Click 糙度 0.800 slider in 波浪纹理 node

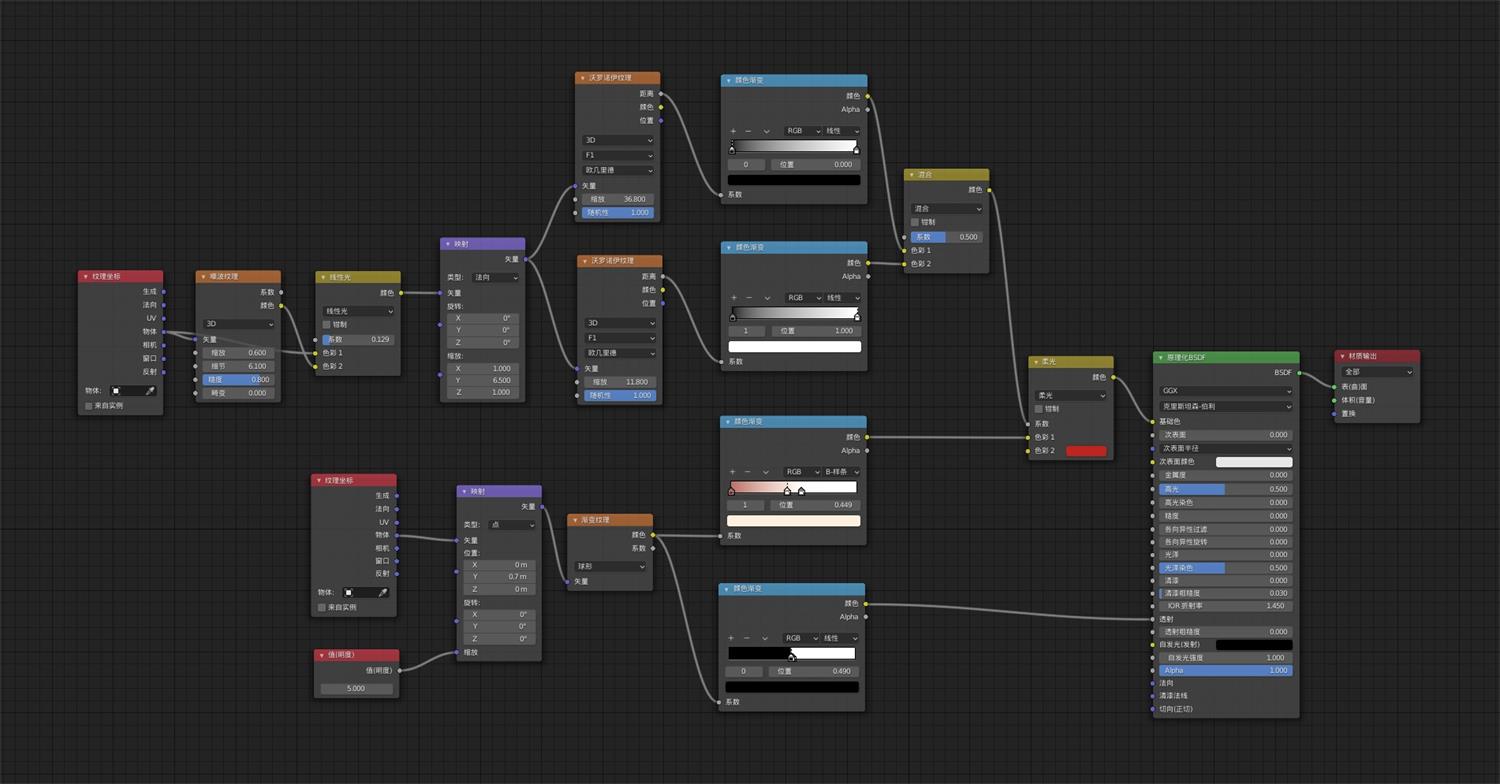click(x=238, y=380)
